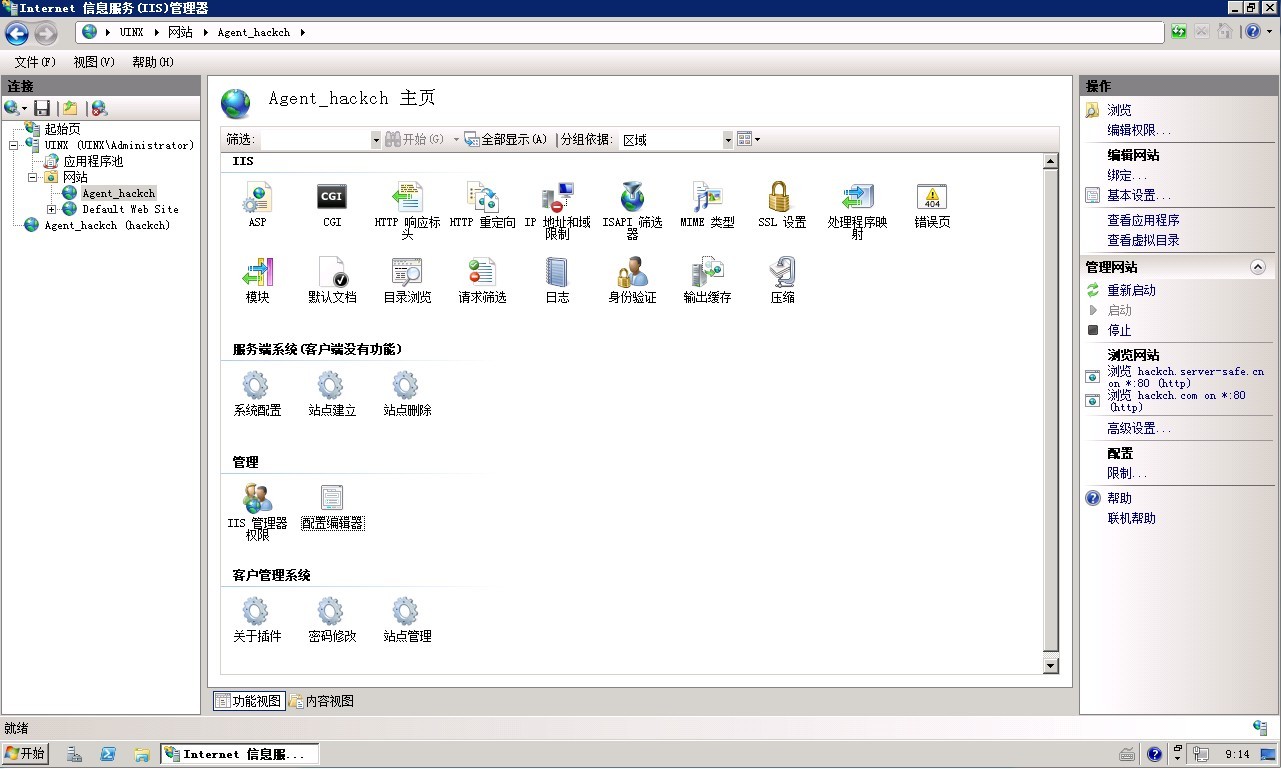Open 身份验证 feature icon
Screen dimensions: 1281x769
[x=632, y=272]
